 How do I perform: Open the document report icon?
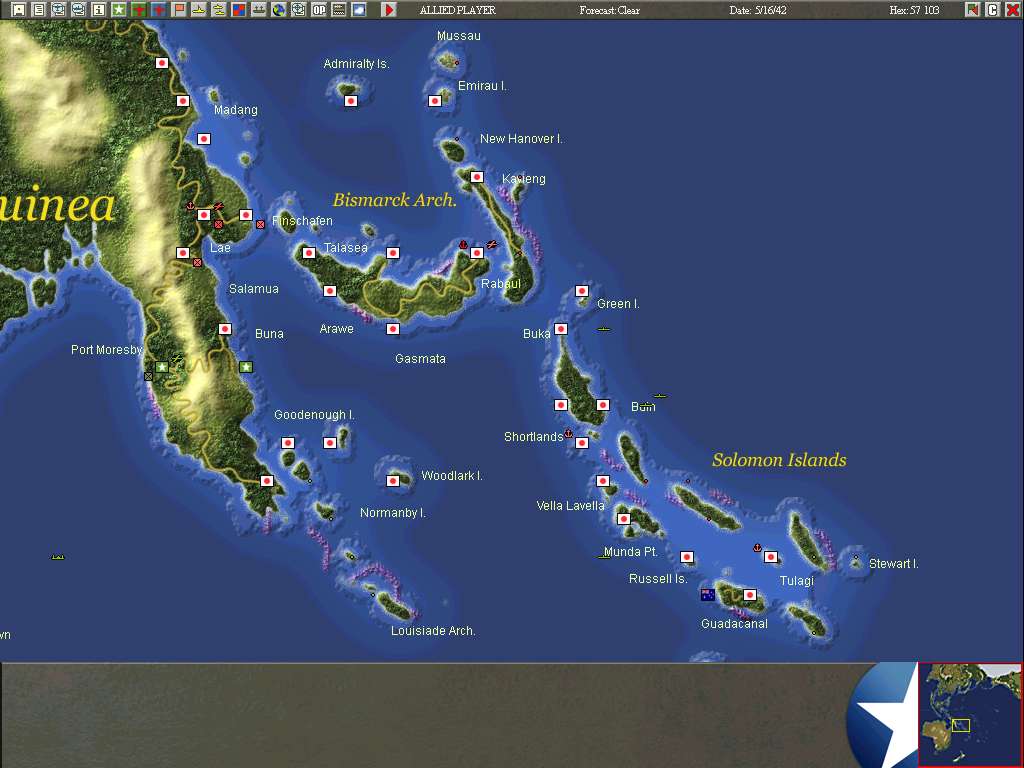(x=39, y=10)
